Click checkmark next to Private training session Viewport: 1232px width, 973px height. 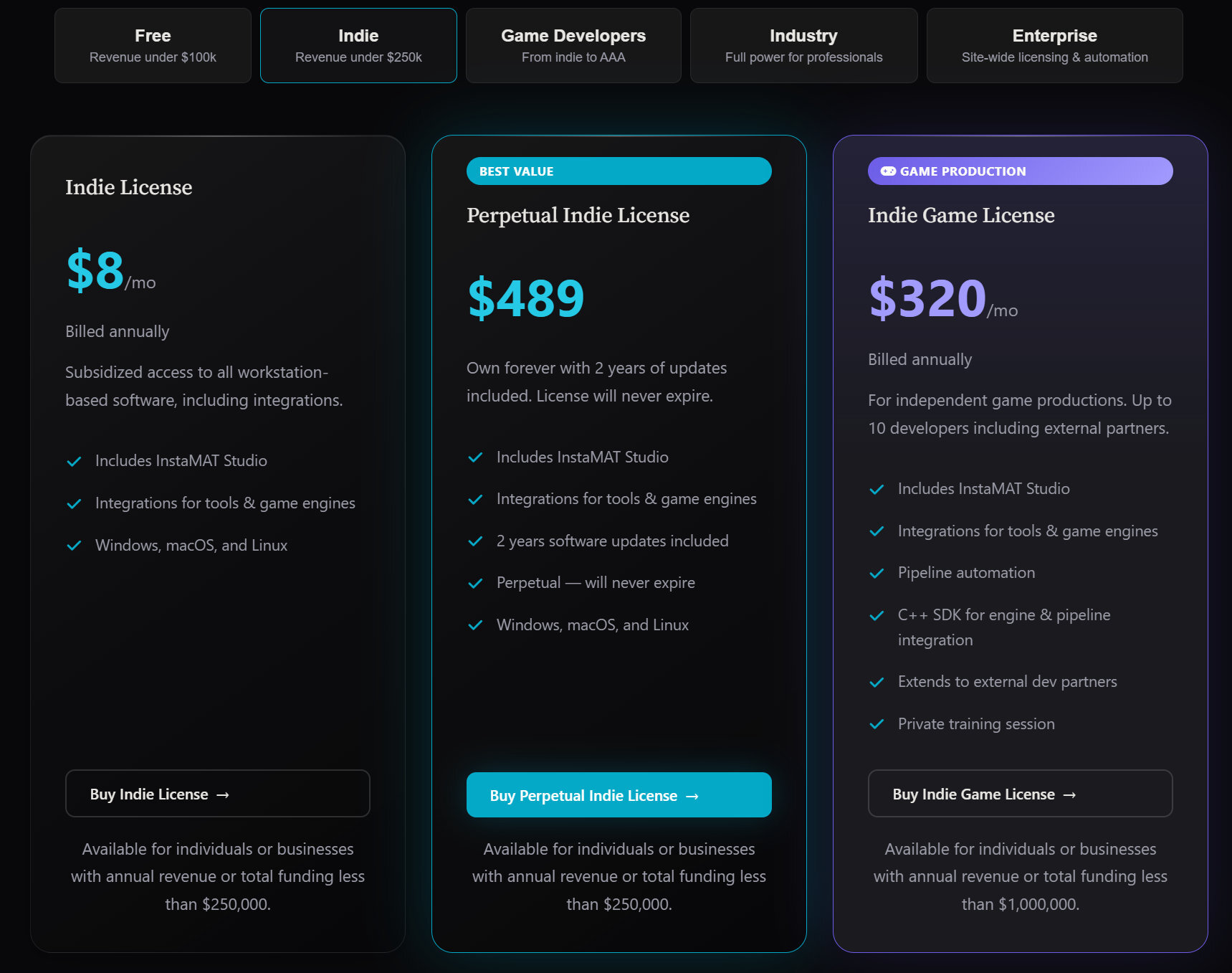point(877,725)
